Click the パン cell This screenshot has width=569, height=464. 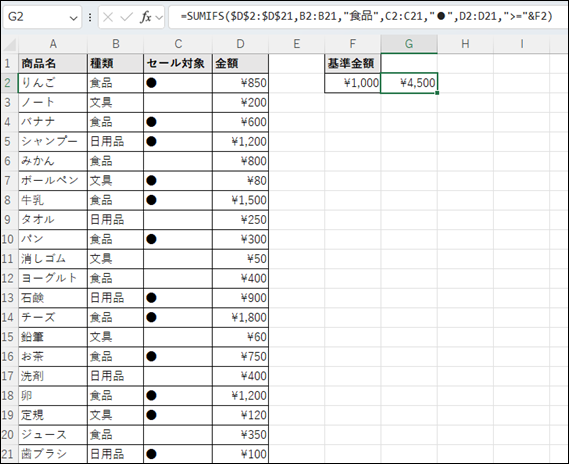[x=53, y=239]
